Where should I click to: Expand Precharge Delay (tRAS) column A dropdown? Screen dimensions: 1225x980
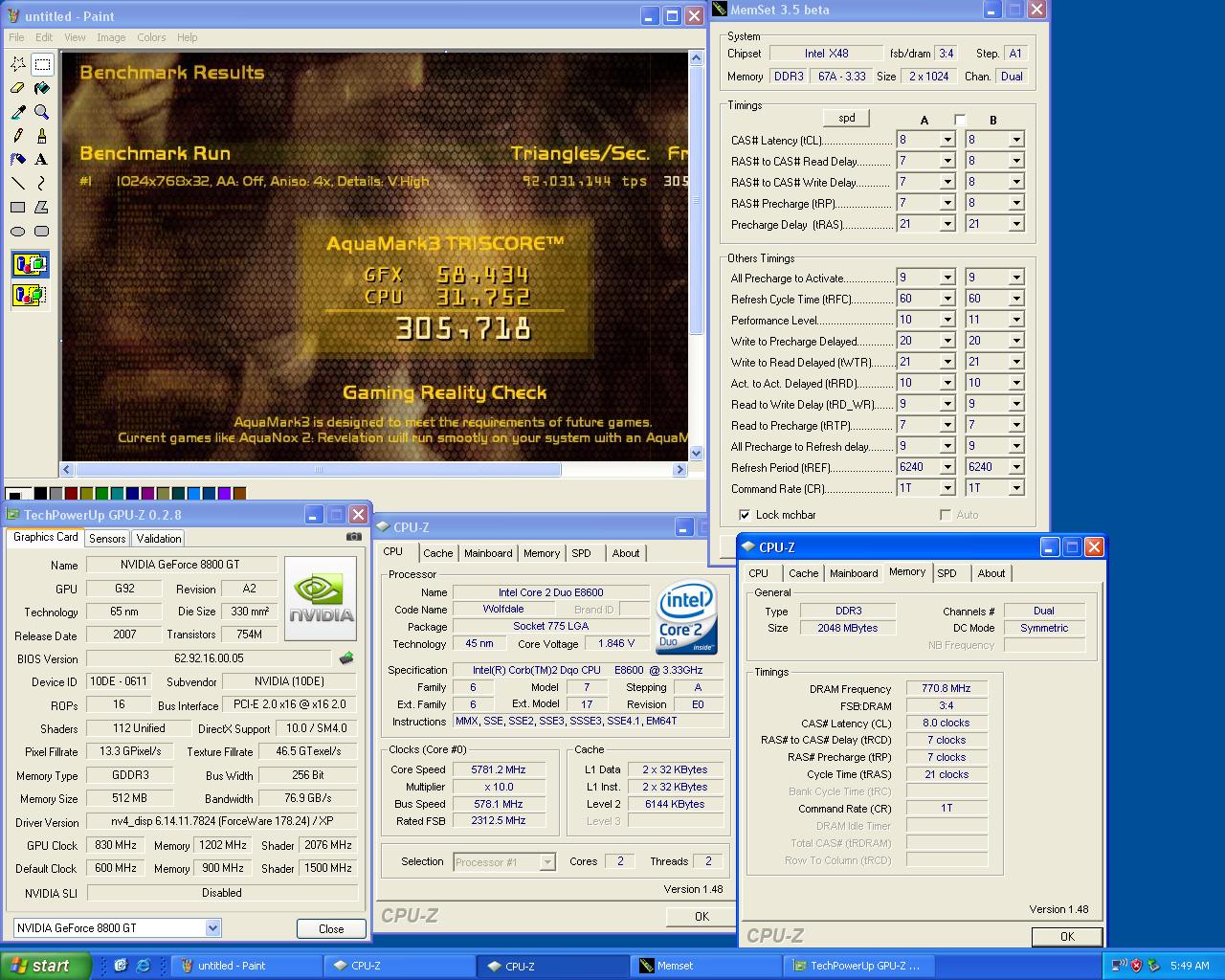[947, 224]
